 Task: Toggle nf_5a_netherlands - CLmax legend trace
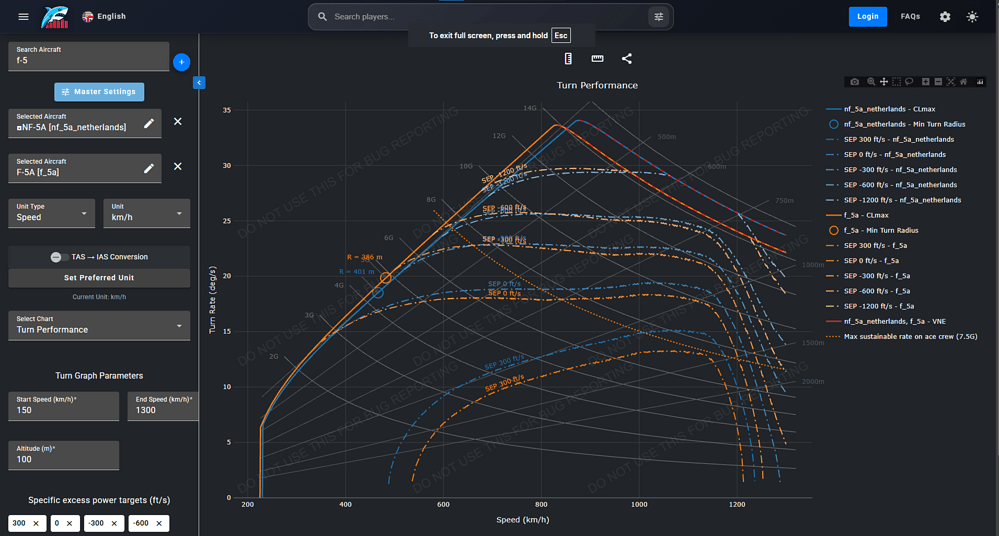(880, 109)
